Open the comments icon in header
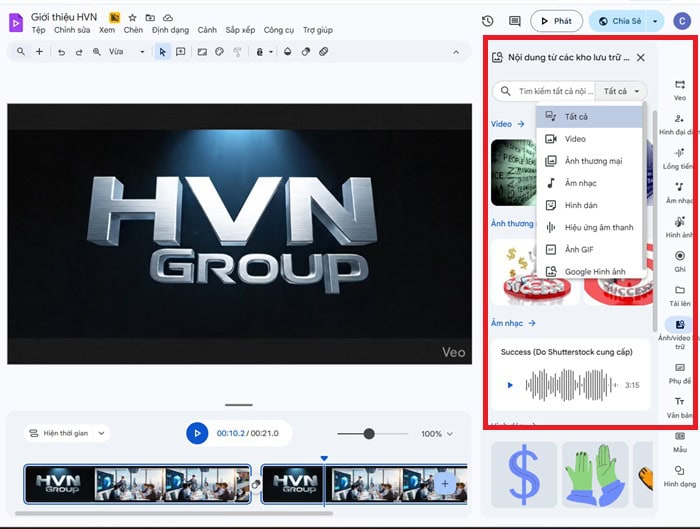Screen dimensions: 700x529 click(x=514, y=20)
